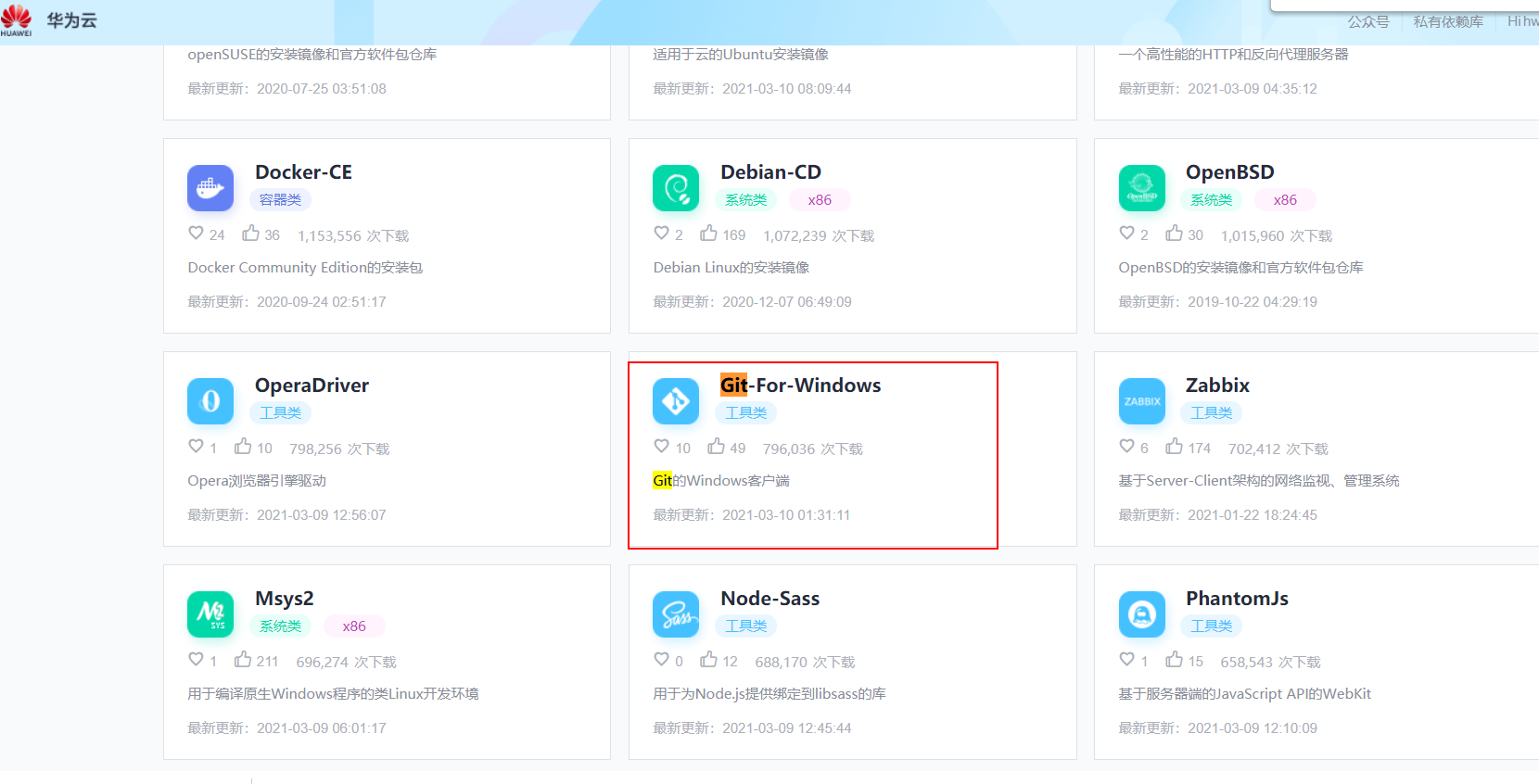
Task: Click the 系统类 tag on Msys2
Action: [x=280, y=626]
